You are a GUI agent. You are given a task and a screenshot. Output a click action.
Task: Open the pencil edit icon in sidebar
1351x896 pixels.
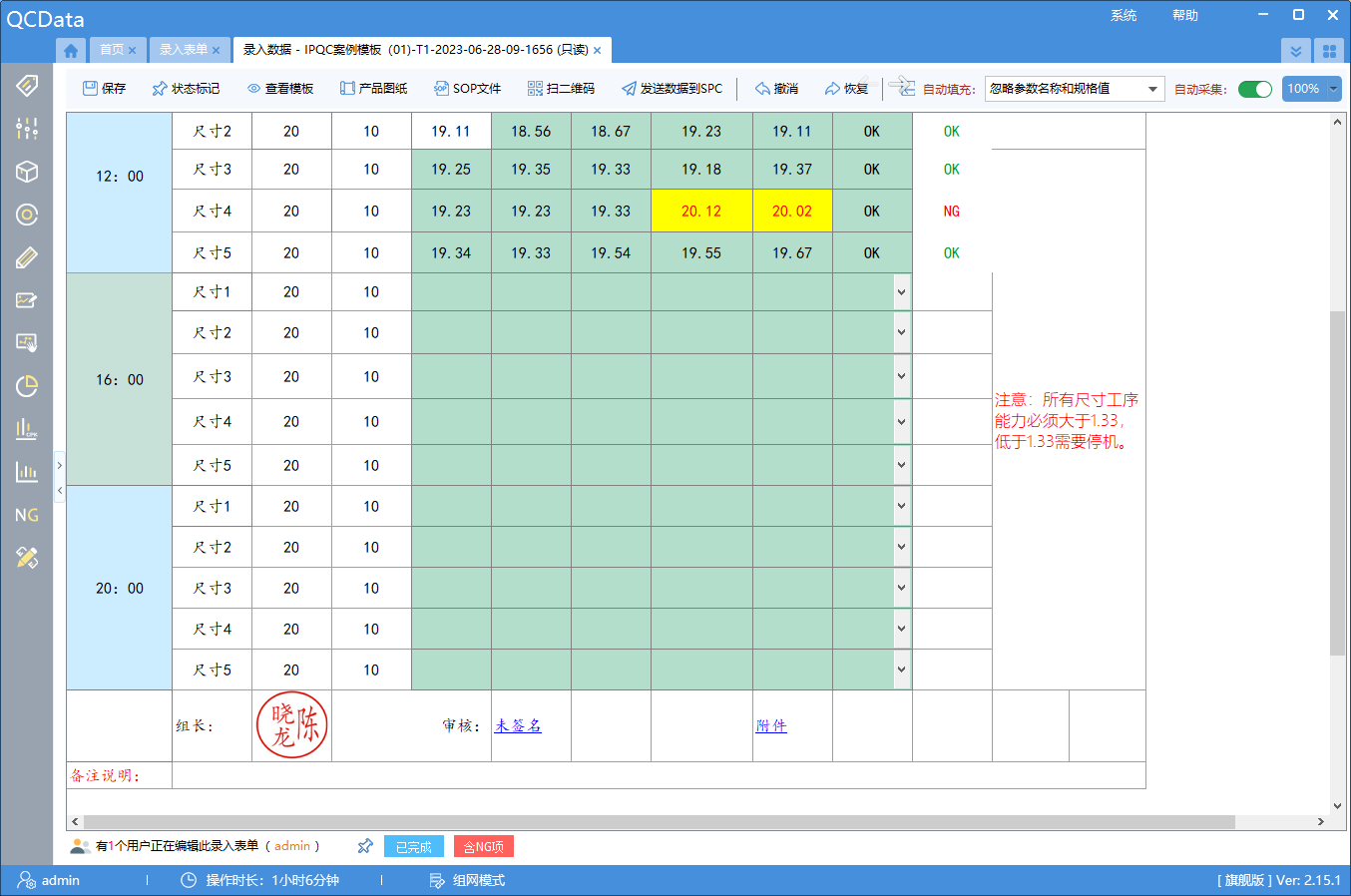(27, 257)
